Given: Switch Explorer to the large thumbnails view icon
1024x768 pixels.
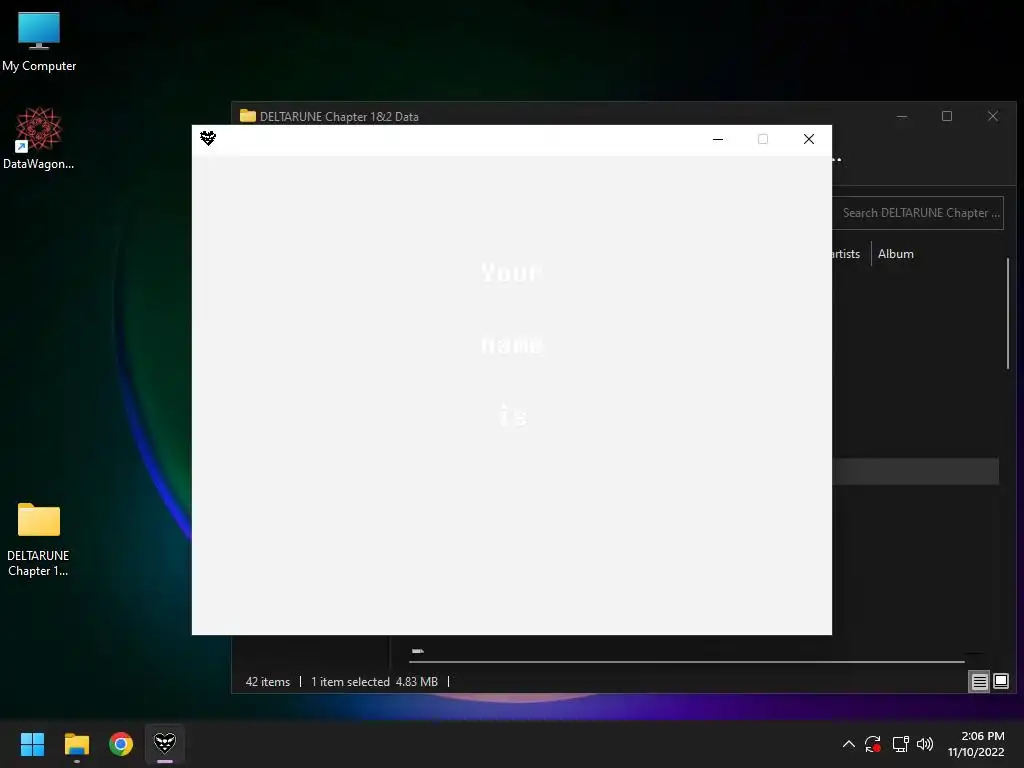Looking at the screenshot, I should [1000, 682].
